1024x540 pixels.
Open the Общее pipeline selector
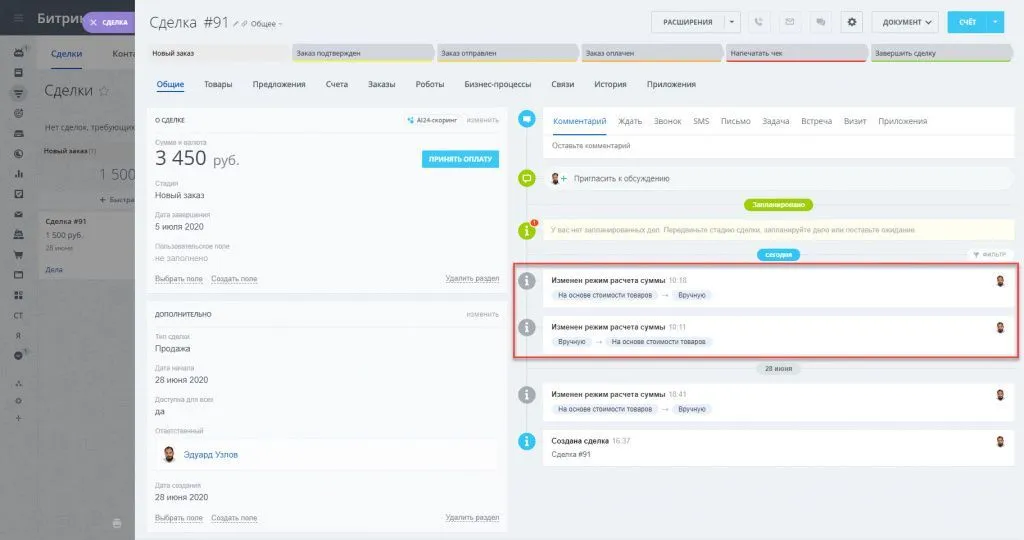click(265, 23)
